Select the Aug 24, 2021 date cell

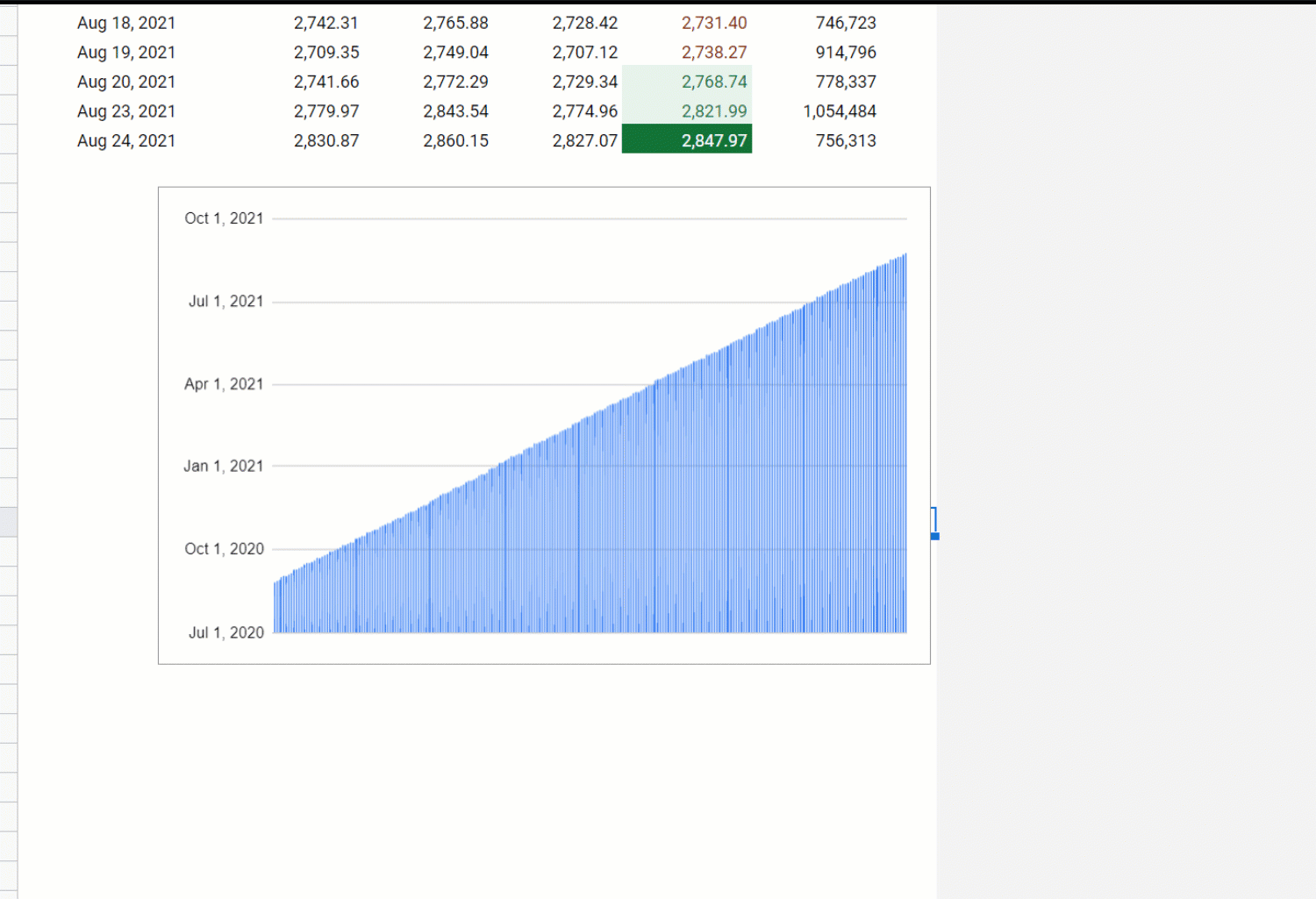[x=126, y=140]
